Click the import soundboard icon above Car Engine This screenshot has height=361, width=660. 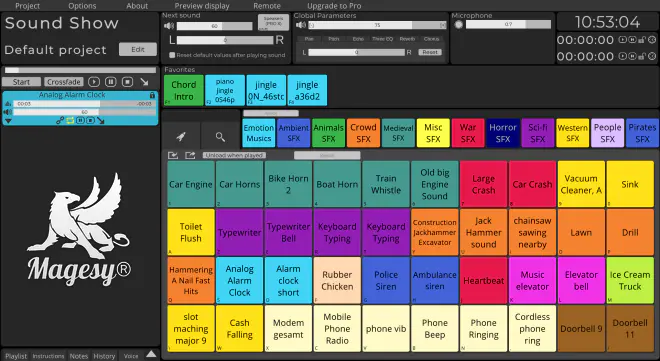[173, 155]
